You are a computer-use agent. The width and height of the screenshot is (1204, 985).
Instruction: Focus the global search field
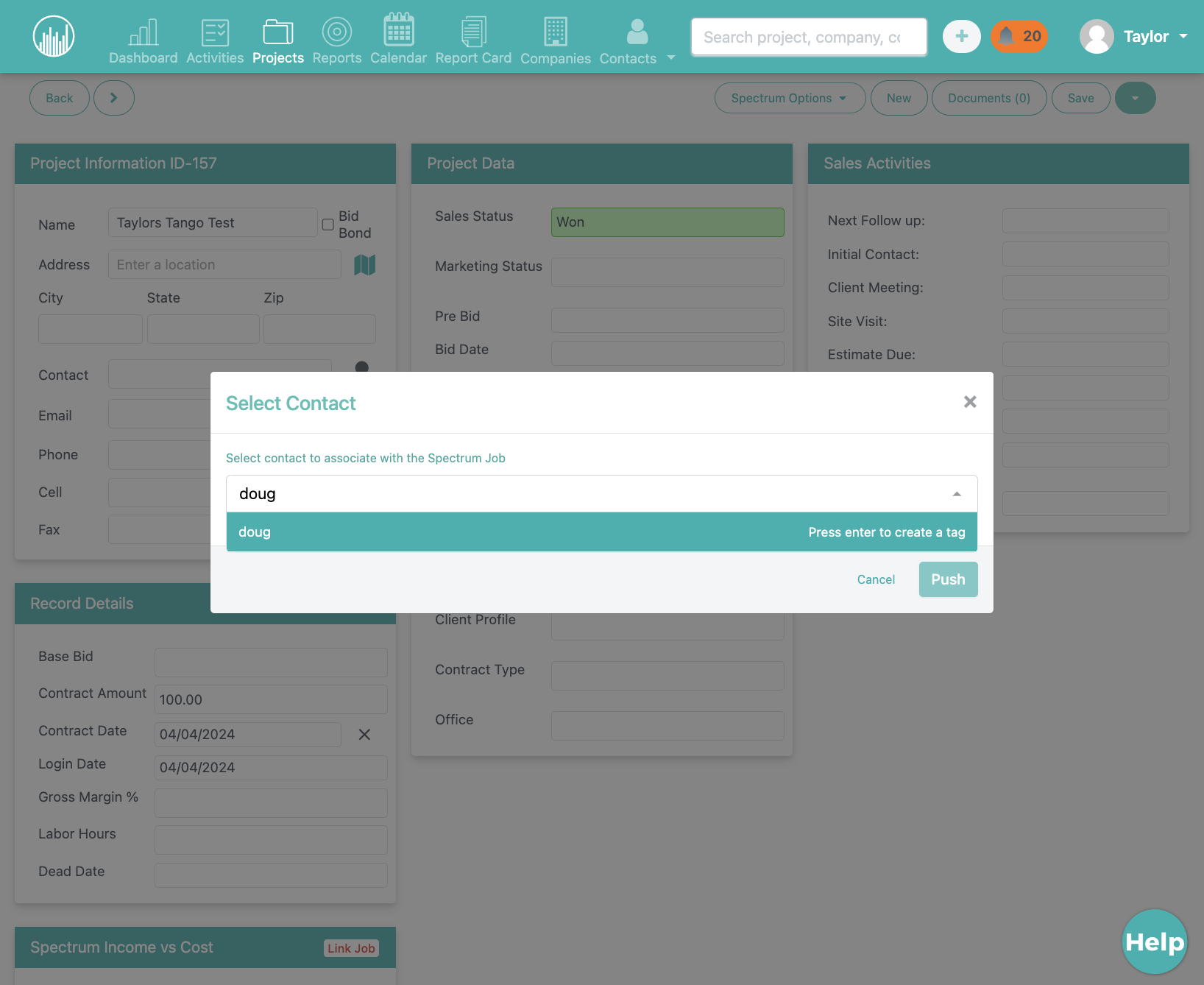pyautogui.click(x=809, y=37)
